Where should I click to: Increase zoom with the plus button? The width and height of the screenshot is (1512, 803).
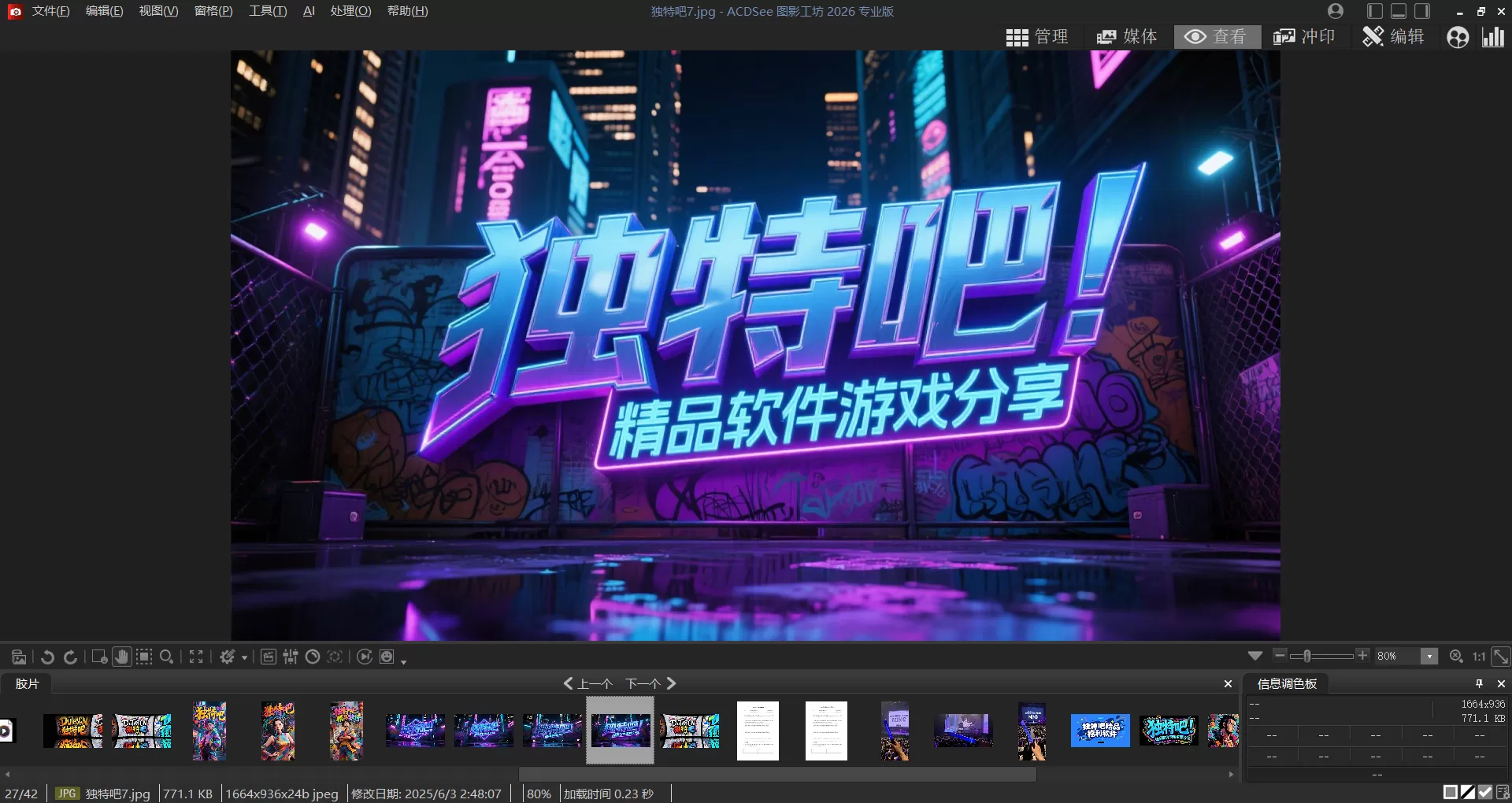[x=1362, y=655]
